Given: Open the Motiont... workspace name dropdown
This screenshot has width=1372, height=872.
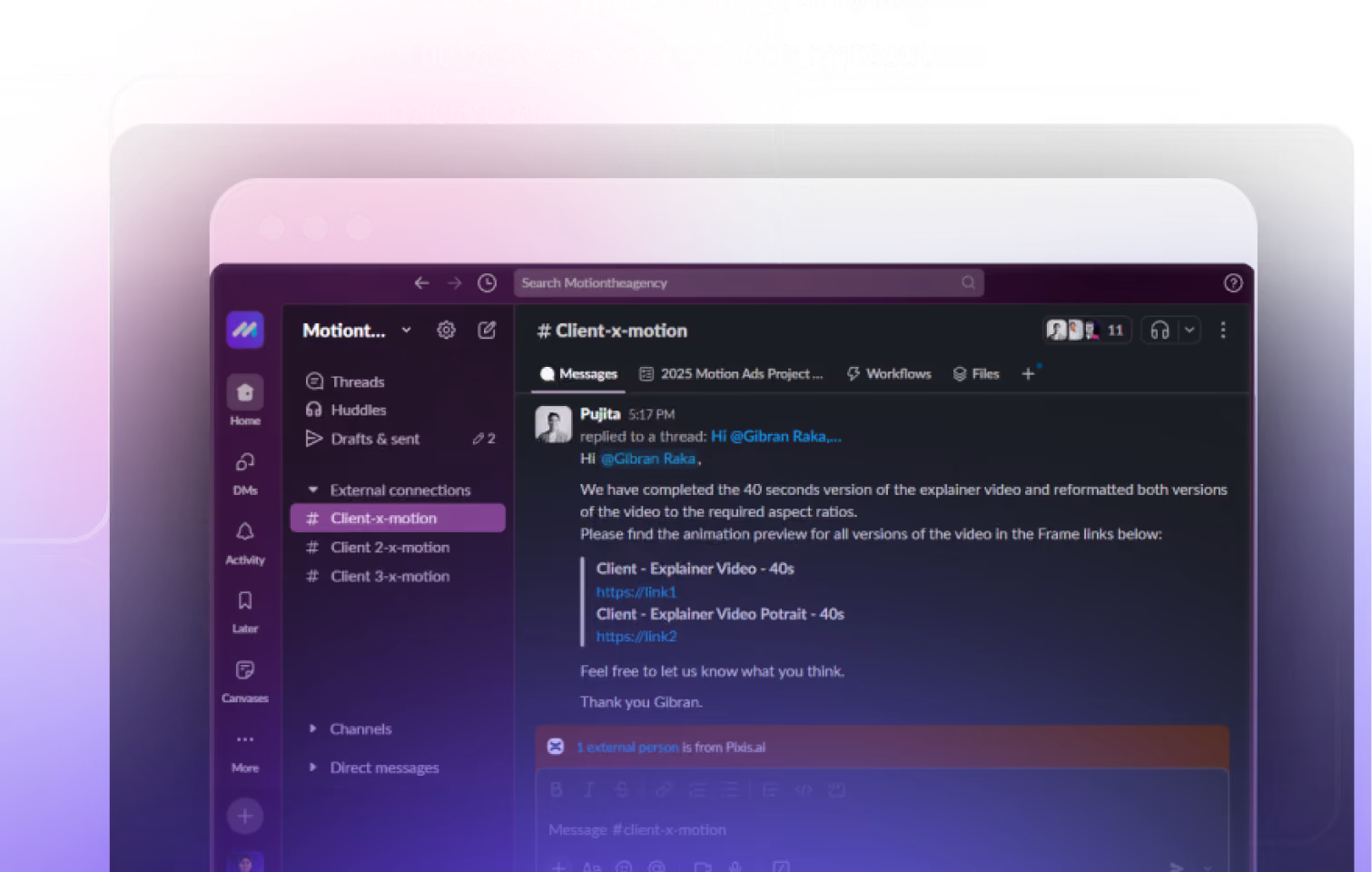Looking at the screenshot, I should [357, 331].
